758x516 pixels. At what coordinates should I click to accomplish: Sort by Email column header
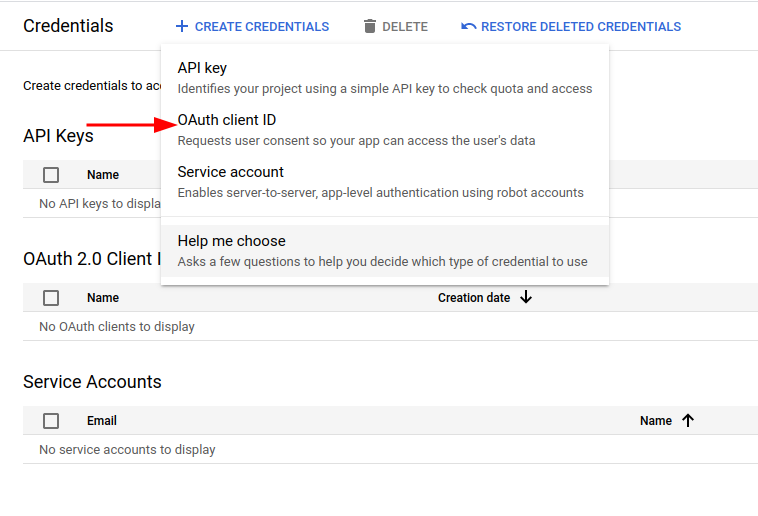click(102, 421)
